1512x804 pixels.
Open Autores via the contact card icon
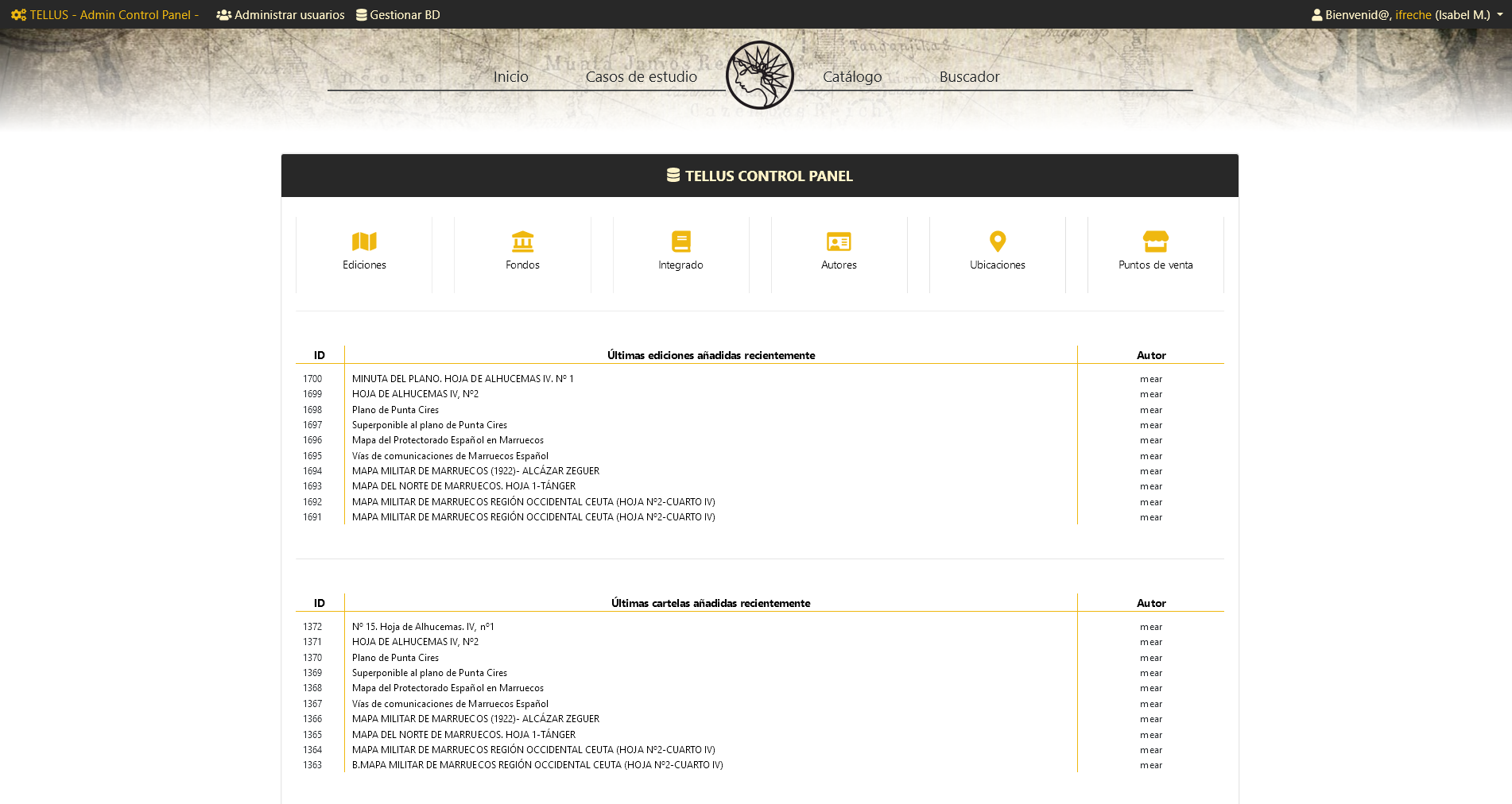click(839, 242)
